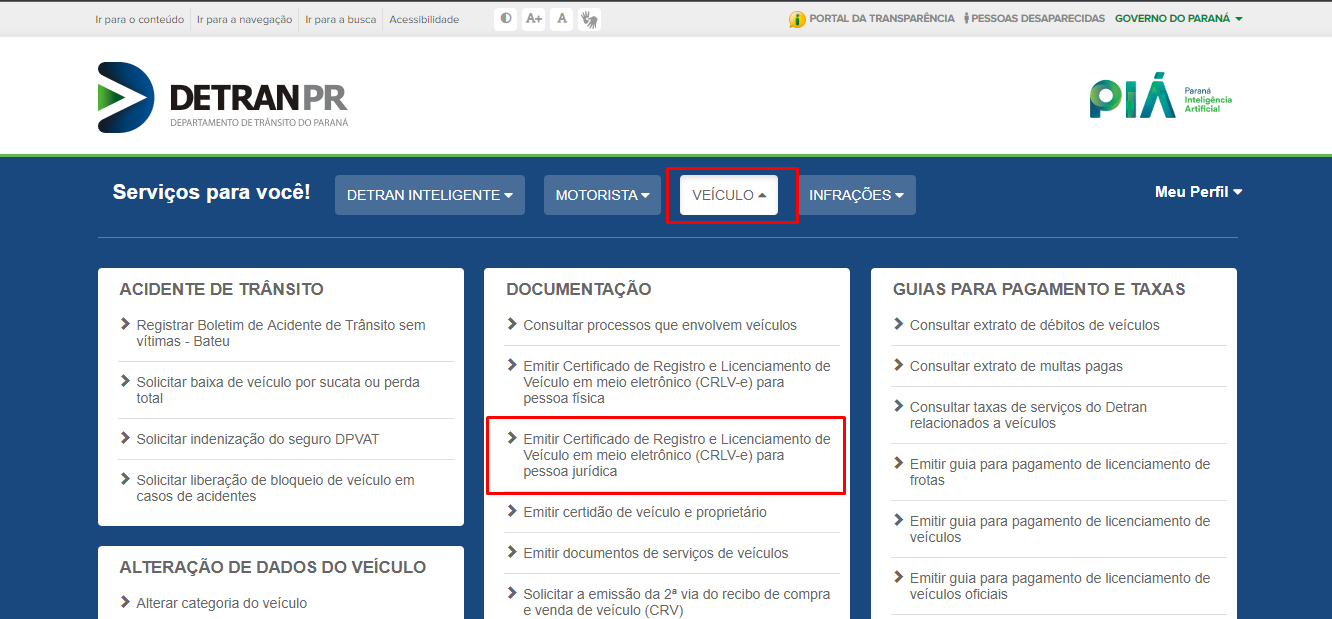Click the Portal da Transparência info icon
This screenshot has height=619, width=1332.
(797, 19)
